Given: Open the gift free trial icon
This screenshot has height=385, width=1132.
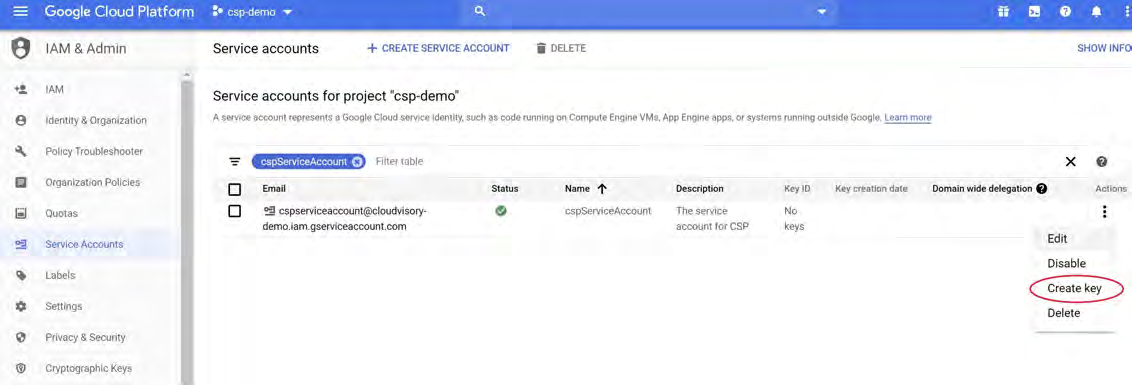Looking at the screenshot, I should (x=1003, y=12).
